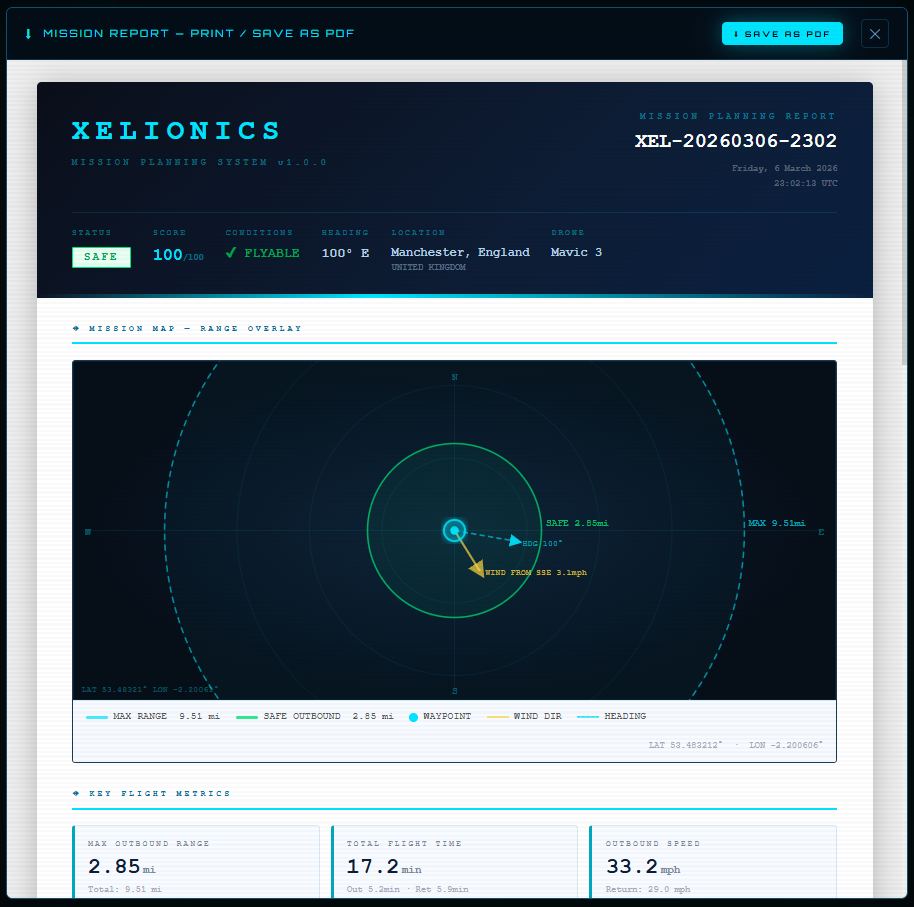
Task: Click the Max Outbound Range 2.85 mi card
Action: [x=196, y=862]
